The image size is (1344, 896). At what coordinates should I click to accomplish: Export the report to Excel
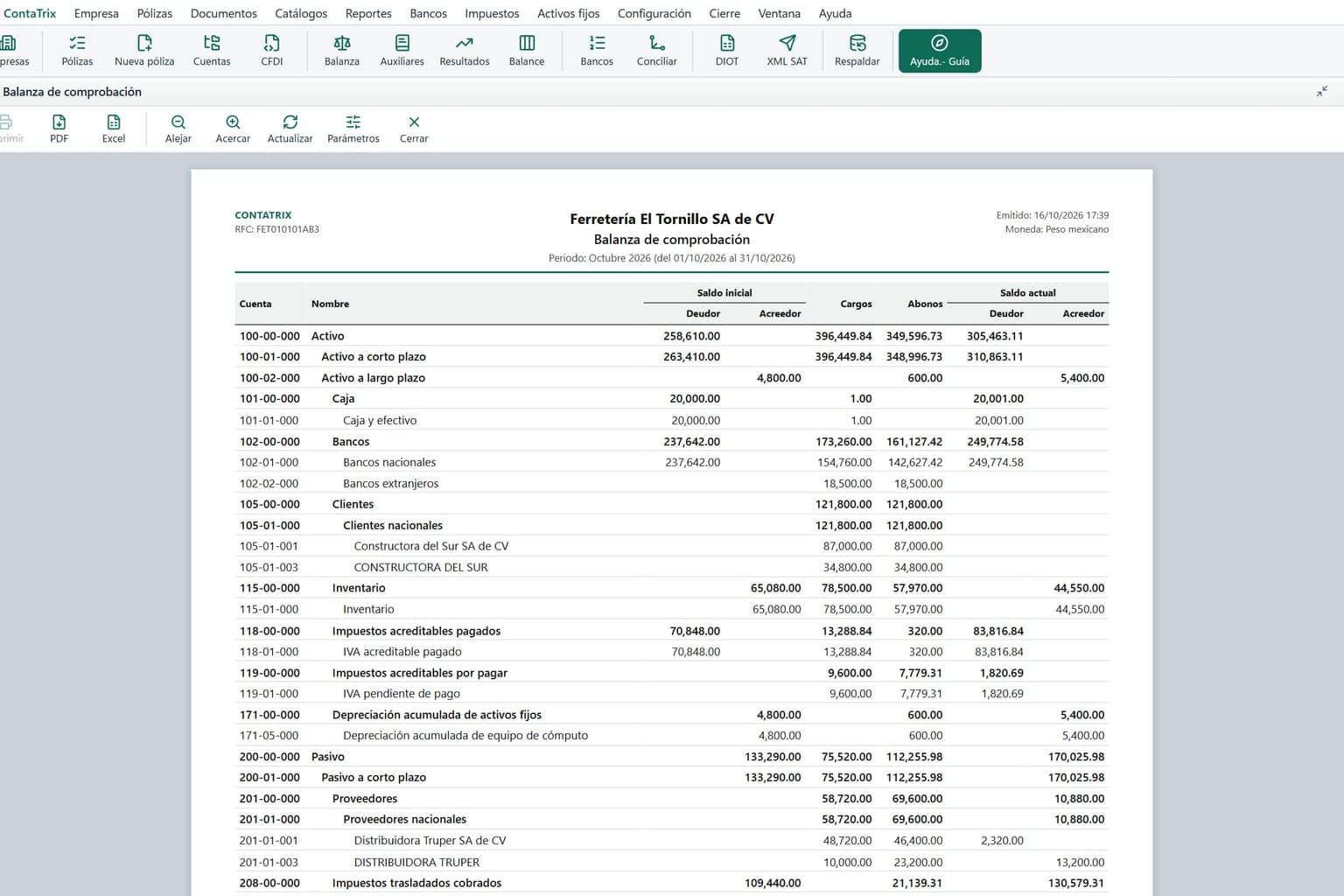point(114,129)
